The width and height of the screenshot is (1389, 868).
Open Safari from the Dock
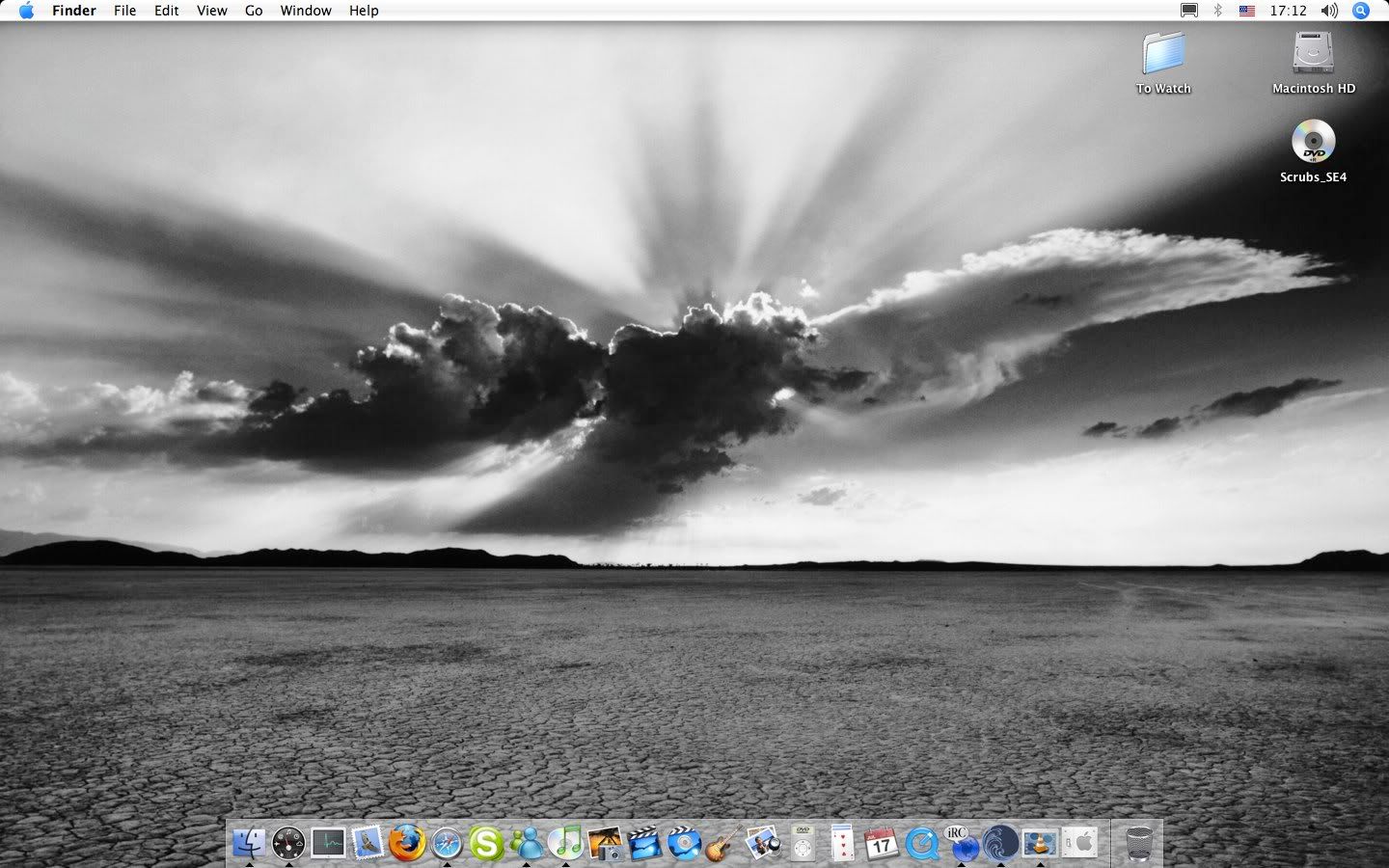point(447,844)
